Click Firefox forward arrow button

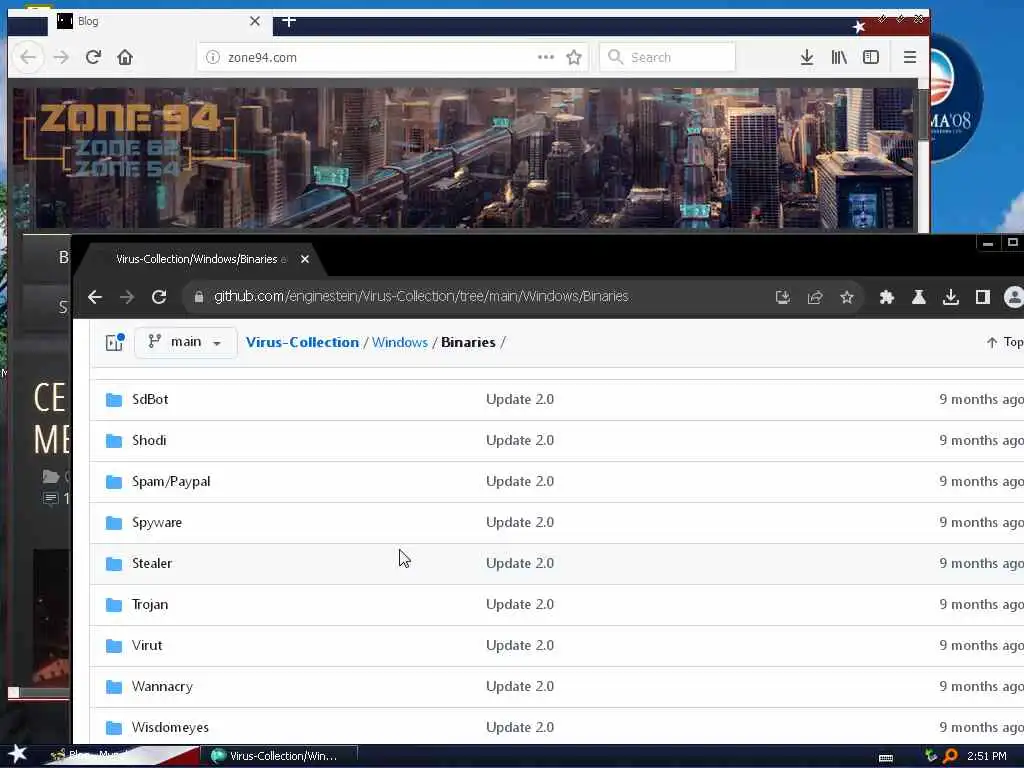61,57
